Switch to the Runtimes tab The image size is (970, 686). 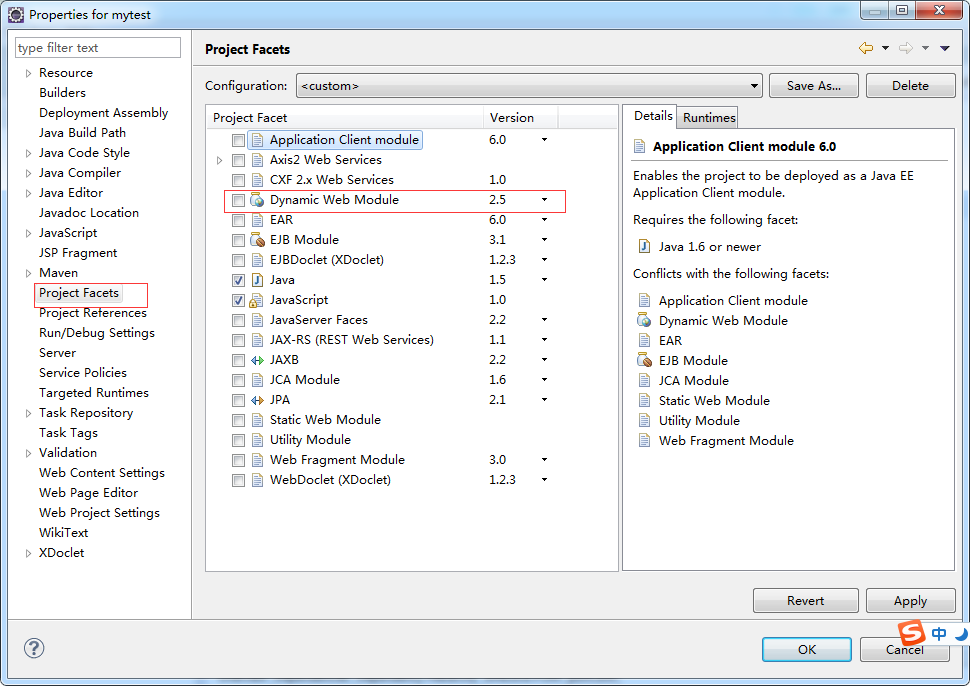click(709, 117)
